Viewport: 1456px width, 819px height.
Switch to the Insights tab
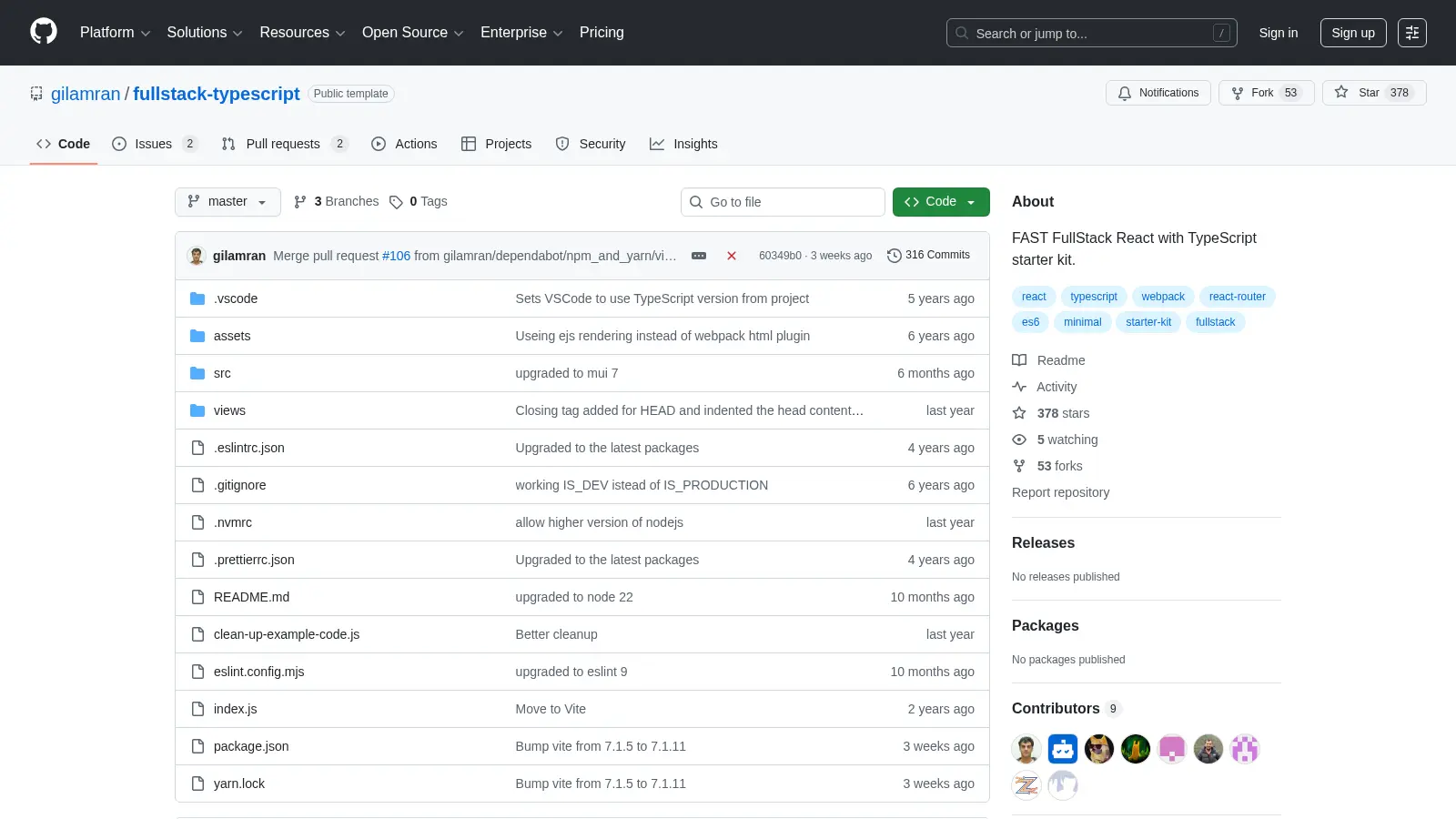683,144
